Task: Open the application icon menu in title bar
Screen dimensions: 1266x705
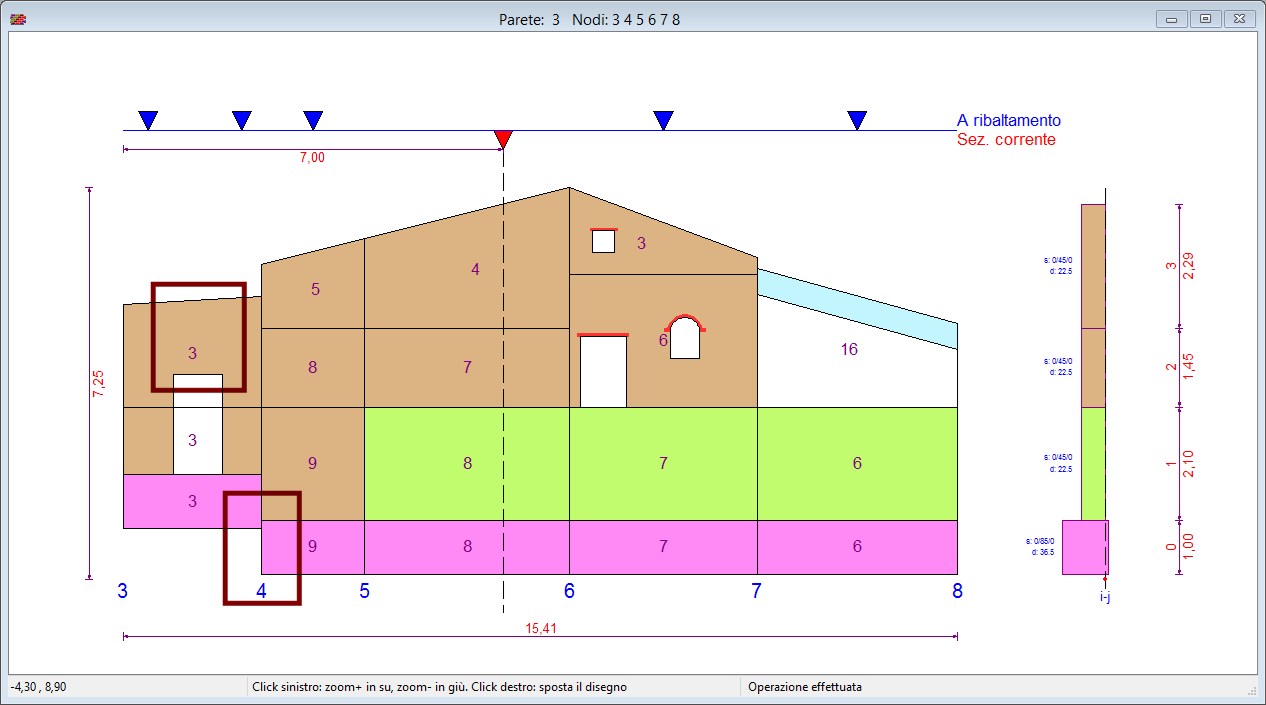Action: tap(18, 19)
